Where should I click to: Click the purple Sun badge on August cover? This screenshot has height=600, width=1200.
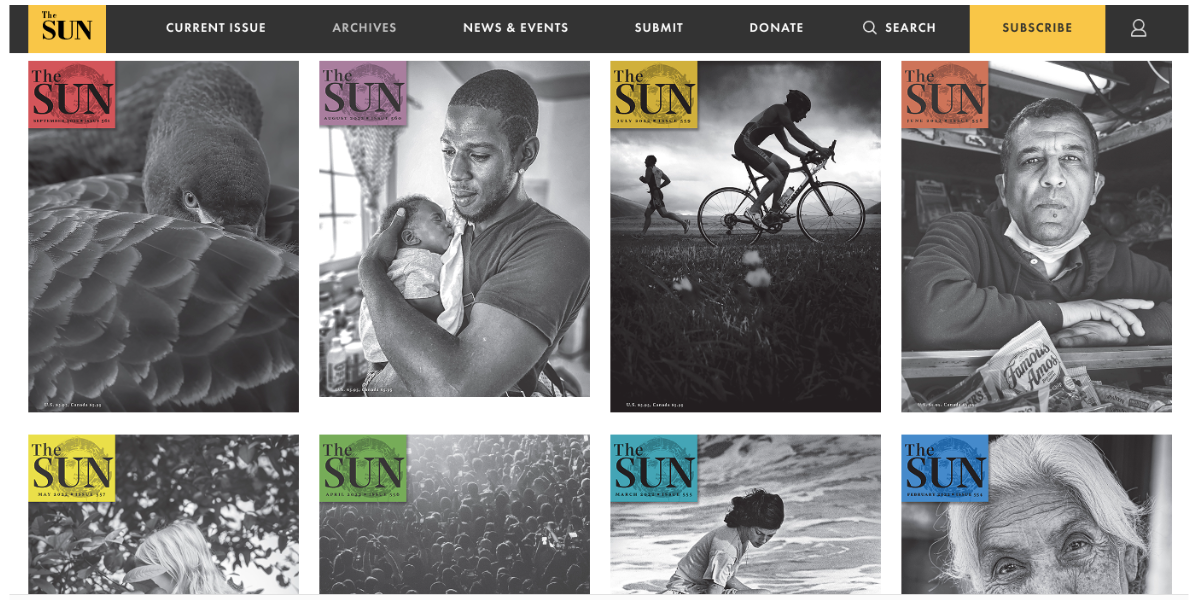pyautogui.click(x=363, y=95)
